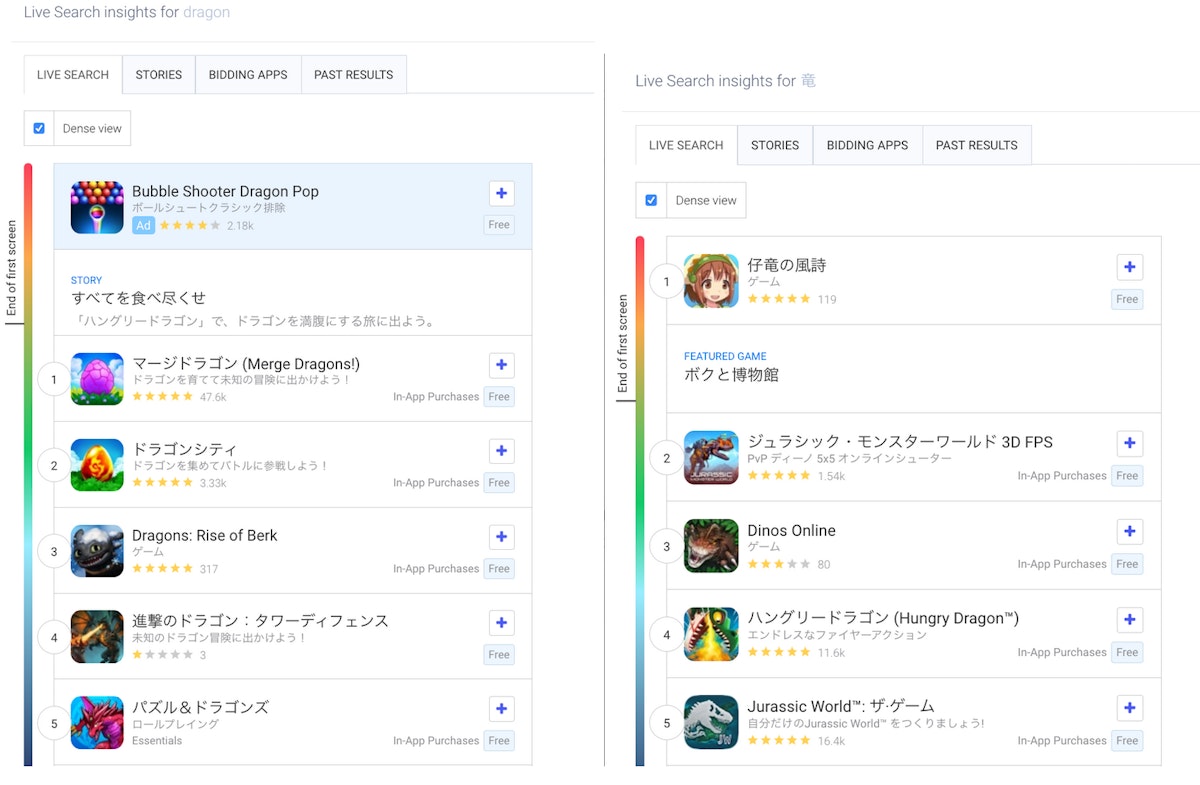Click the Dinos Online app icon
1200x785 pixels.
pos(711,546)
